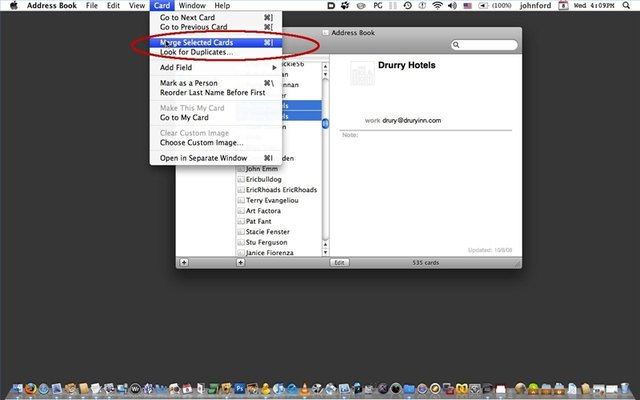Choose the Choose Custom Image… item
The height and width of the screenshot is (400, 640).
[216, 142]
